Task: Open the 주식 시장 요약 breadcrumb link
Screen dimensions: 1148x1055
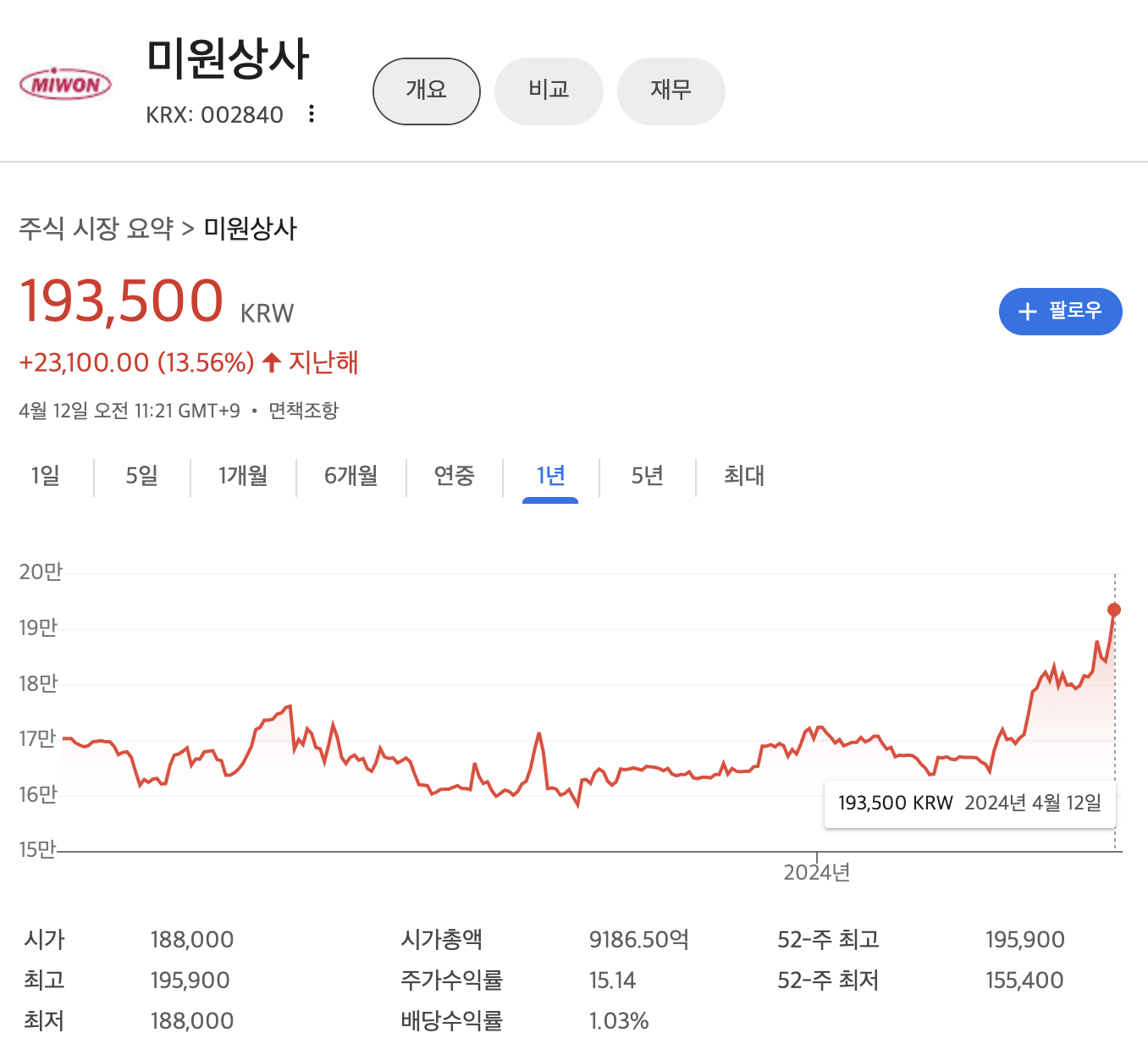Action: (97, 229)
